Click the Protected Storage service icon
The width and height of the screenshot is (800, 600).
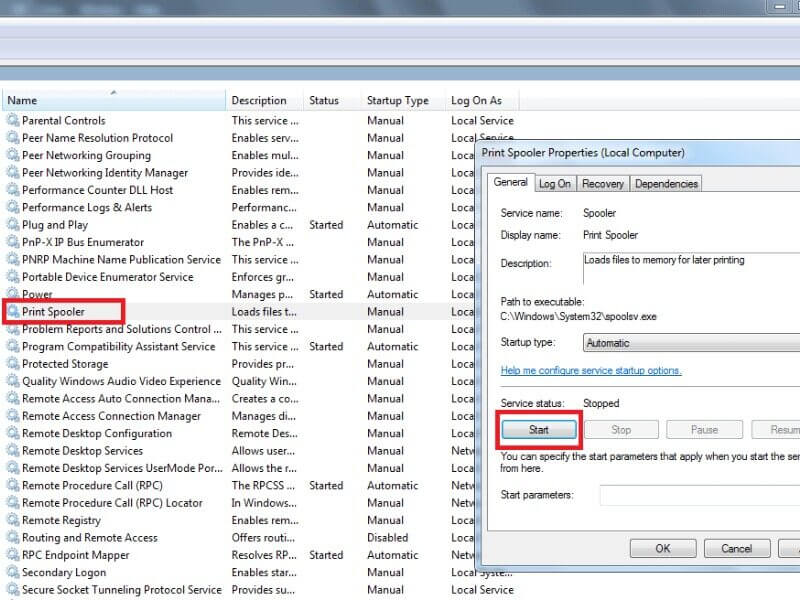[x=13, y=364]
